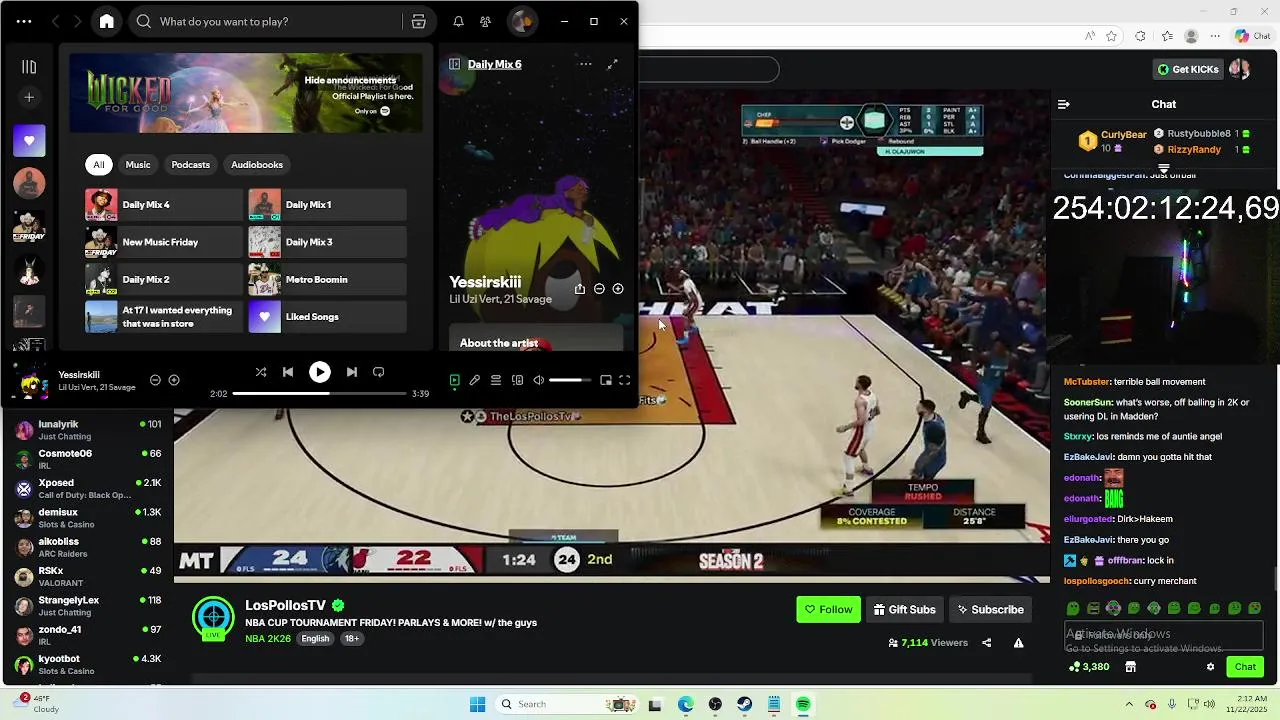Send message with green Chat button
This screenshot has height=720, width=1280.
tap(1245, 667)
